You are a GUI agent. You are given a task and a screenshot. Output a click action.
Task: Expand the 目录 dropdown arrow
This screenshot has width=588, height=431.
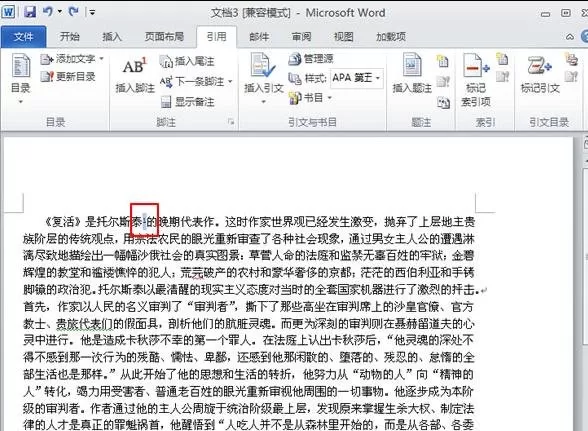point(21,101)
